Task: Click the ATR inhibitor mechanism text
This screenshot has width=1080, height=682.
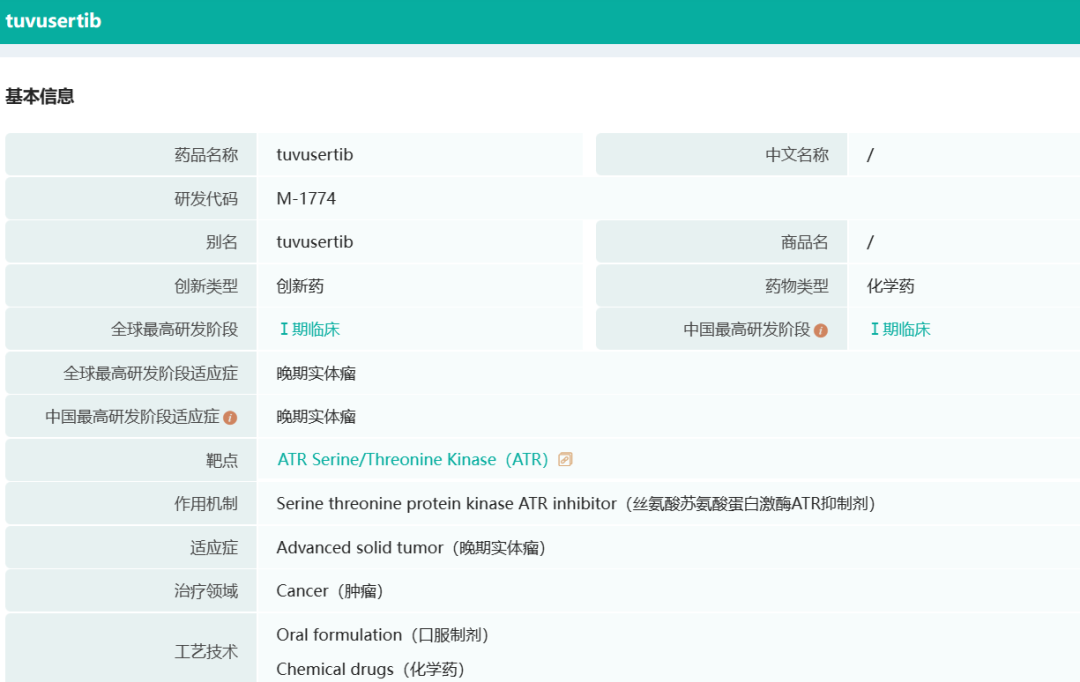Action: tap(575, 504)
